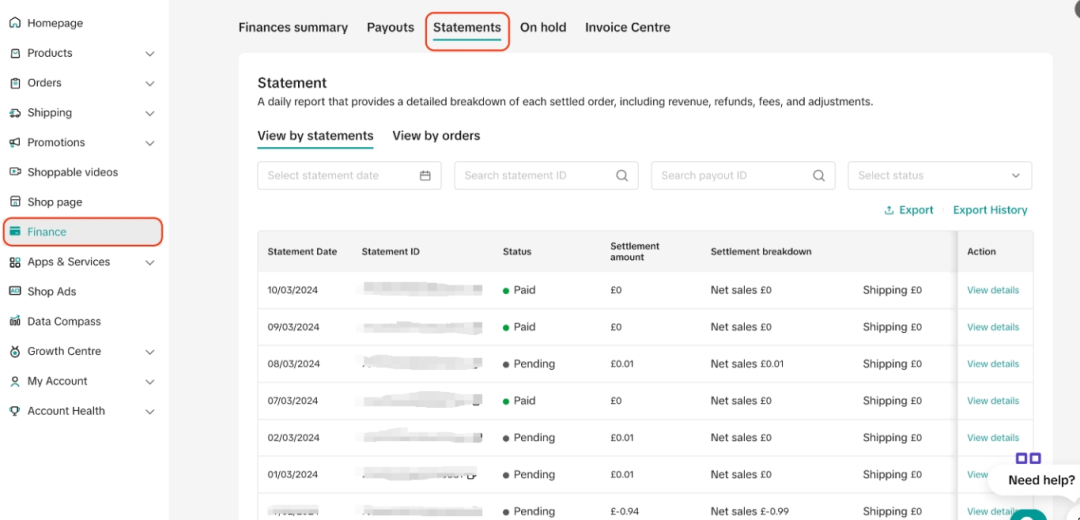Image resolution: width=1080 pixels, height=520 pixels.
Task: View details for 10/03/2024 statement
Action: [993, 290]
